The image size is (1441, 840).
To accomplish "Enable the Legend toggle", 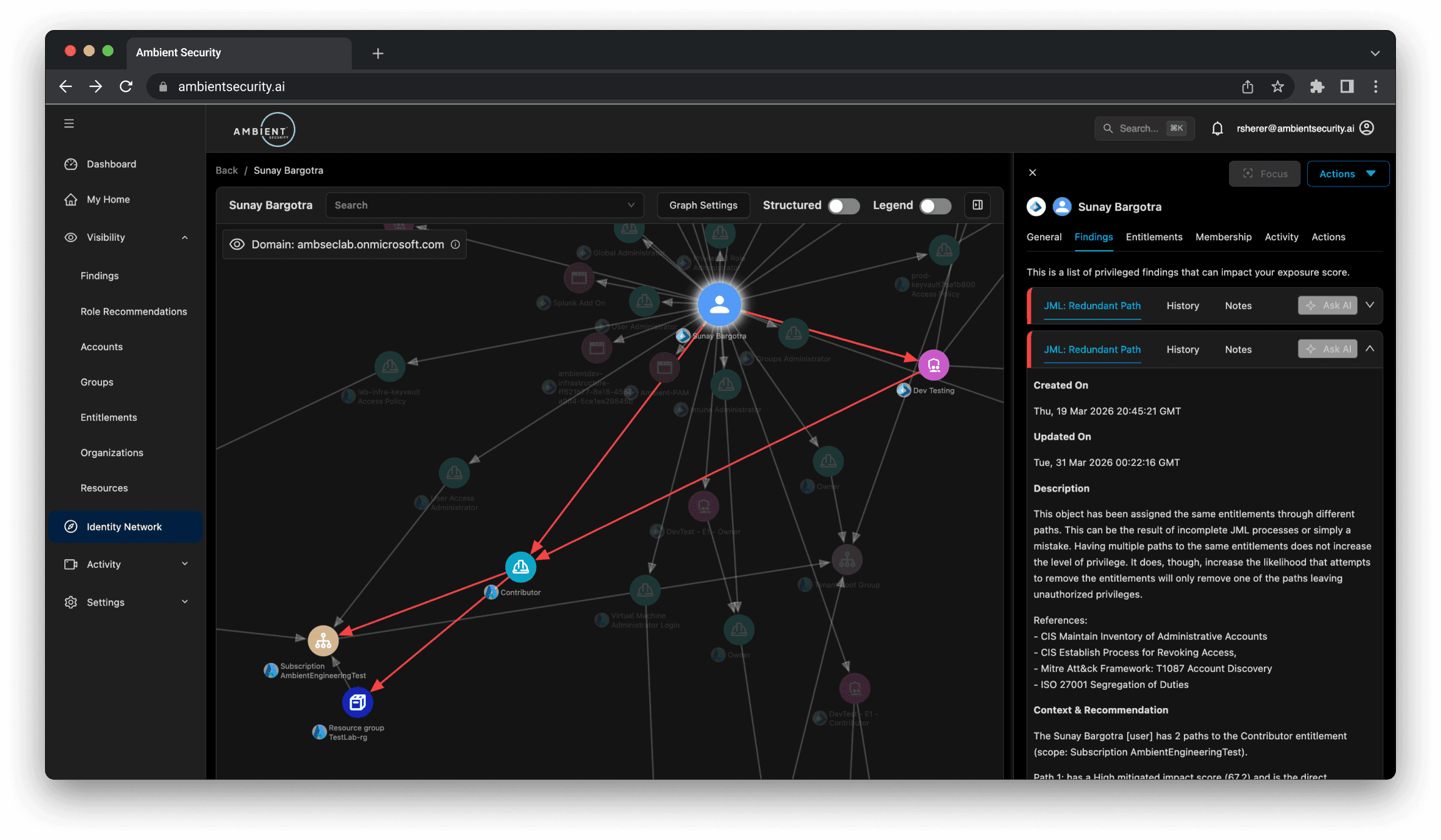I will [934, 206].
